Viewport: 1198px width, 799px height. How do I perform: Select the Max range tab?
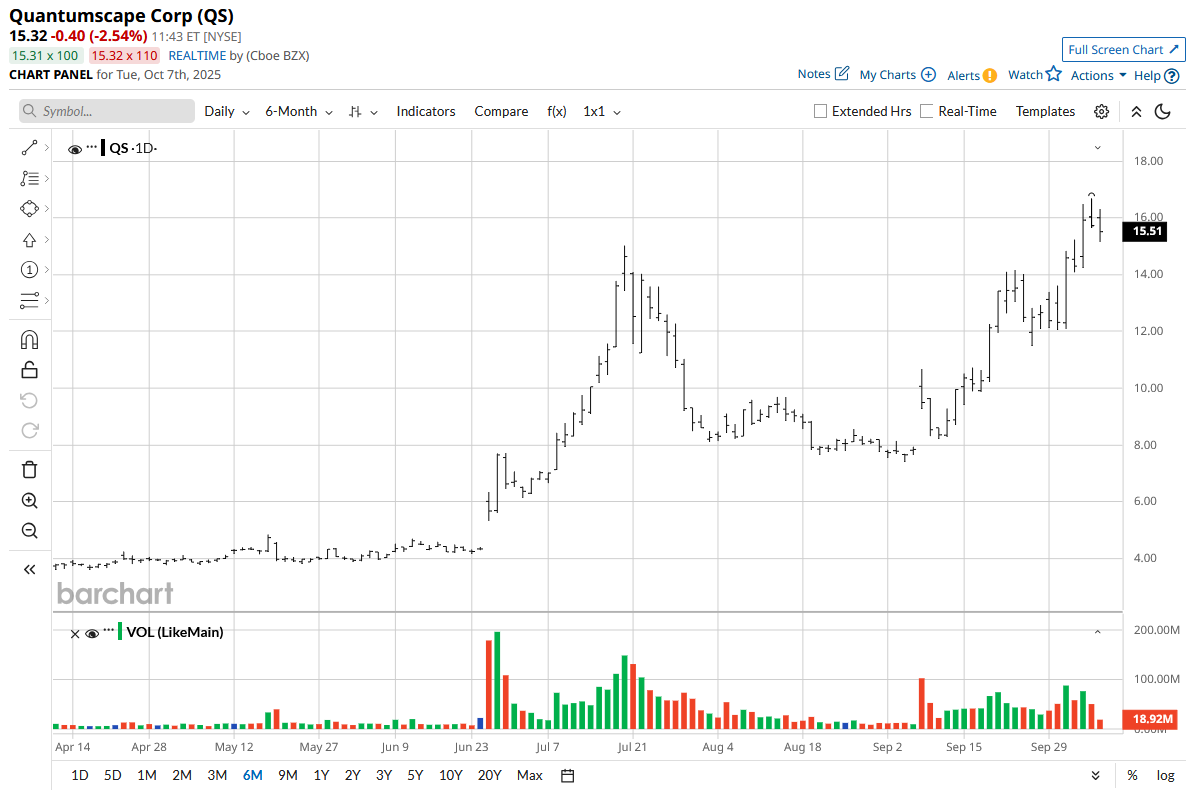coord(529,775)
